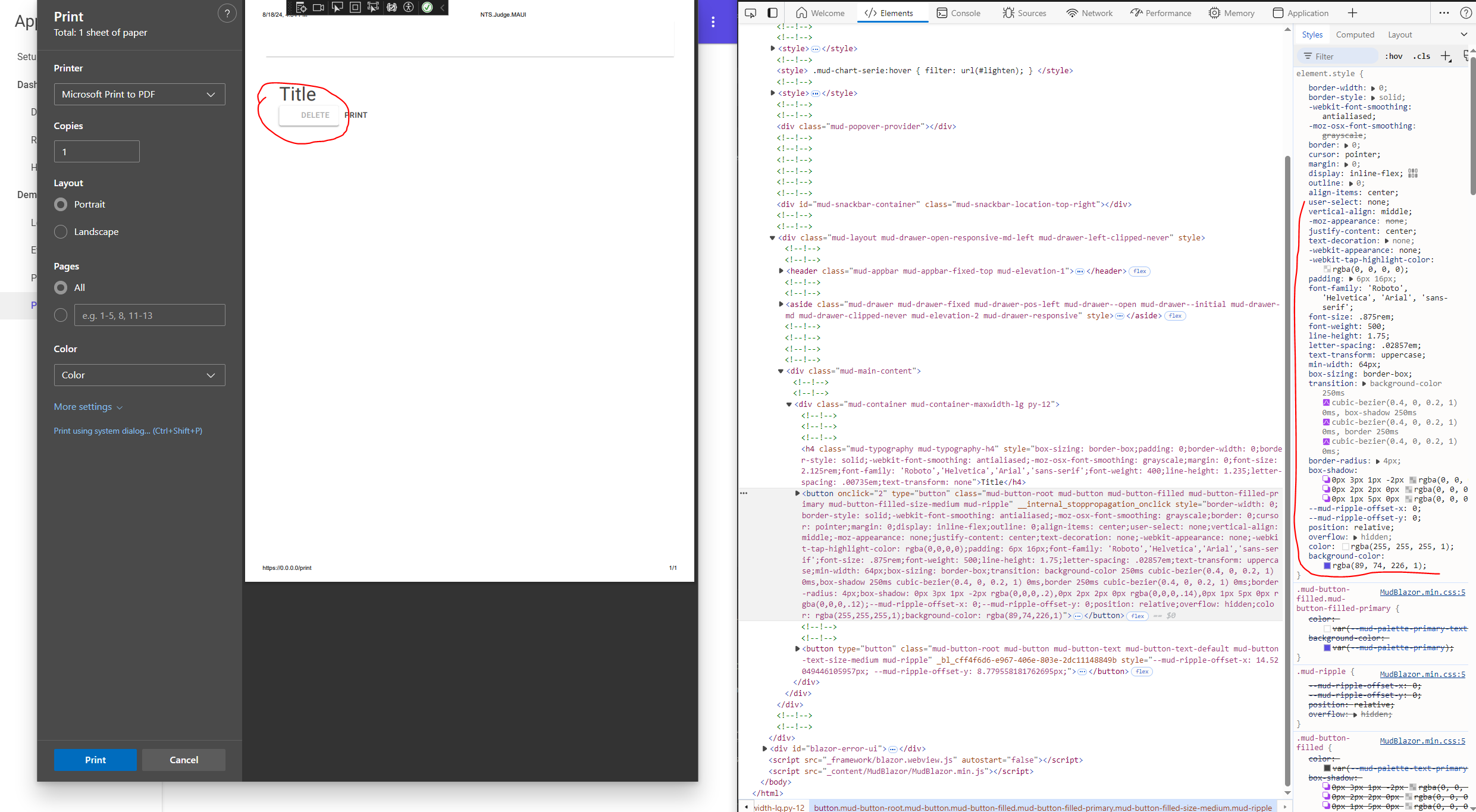Open the Memory tab

pos(1231,13)
